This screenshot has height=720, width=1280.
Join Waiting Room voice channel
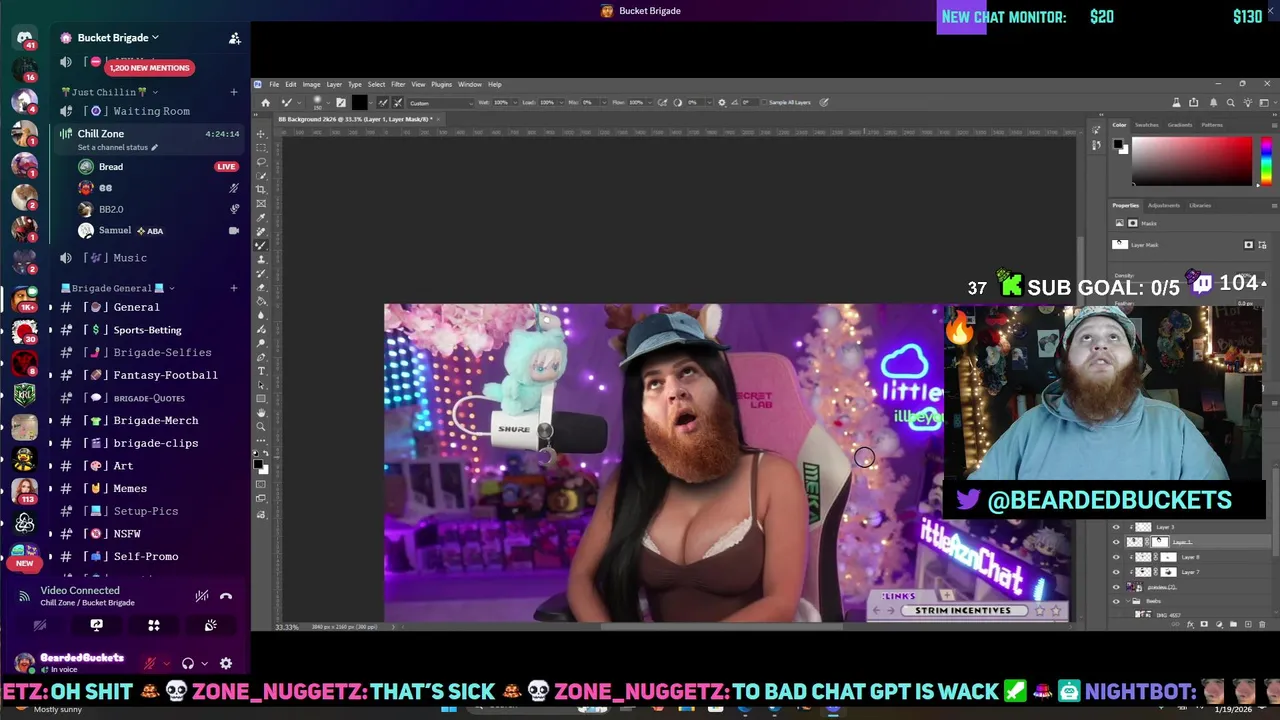pos(151,111)
